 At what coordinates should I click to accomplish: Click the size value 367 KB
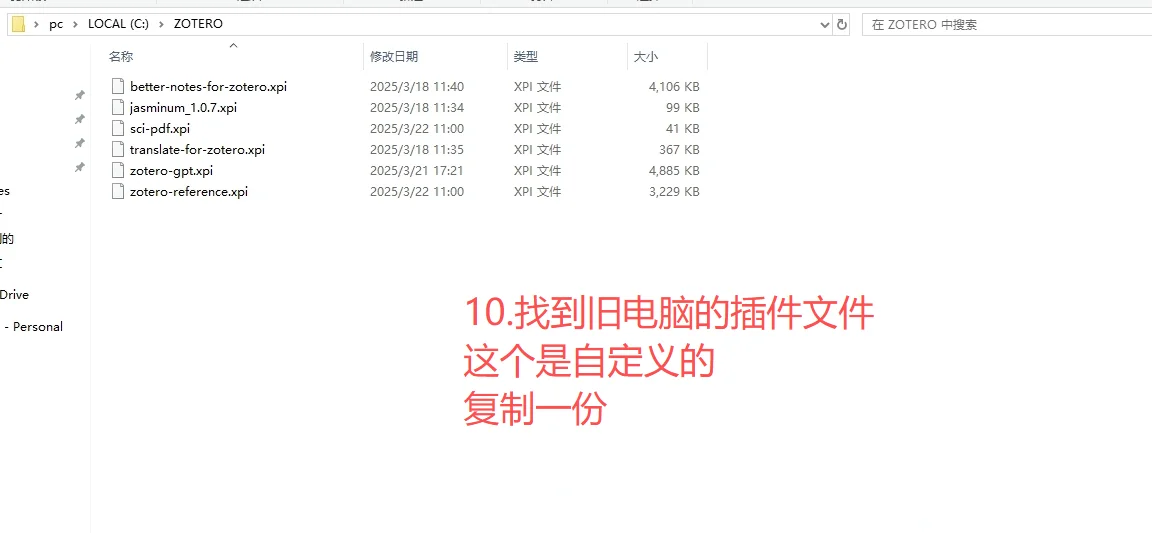(680, 149)
